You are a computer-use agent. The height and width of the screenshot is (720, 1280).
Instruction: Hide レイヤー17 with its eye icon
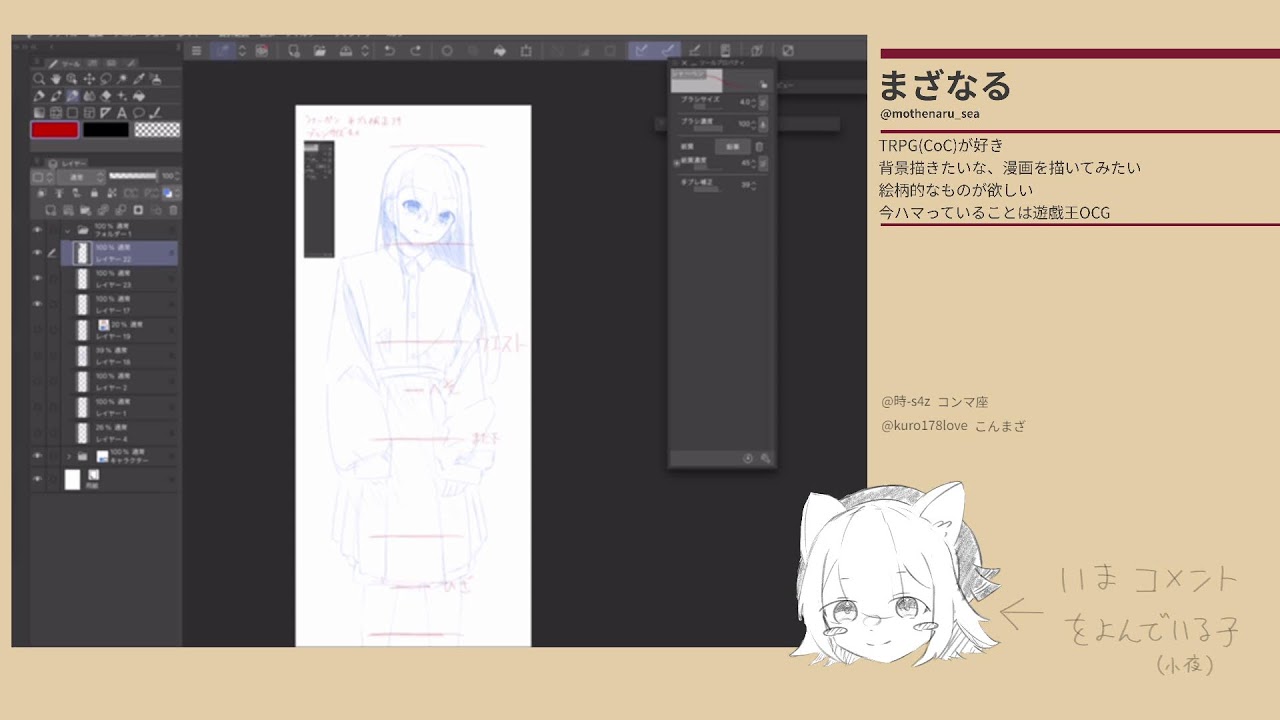click(x=38, y=303)
